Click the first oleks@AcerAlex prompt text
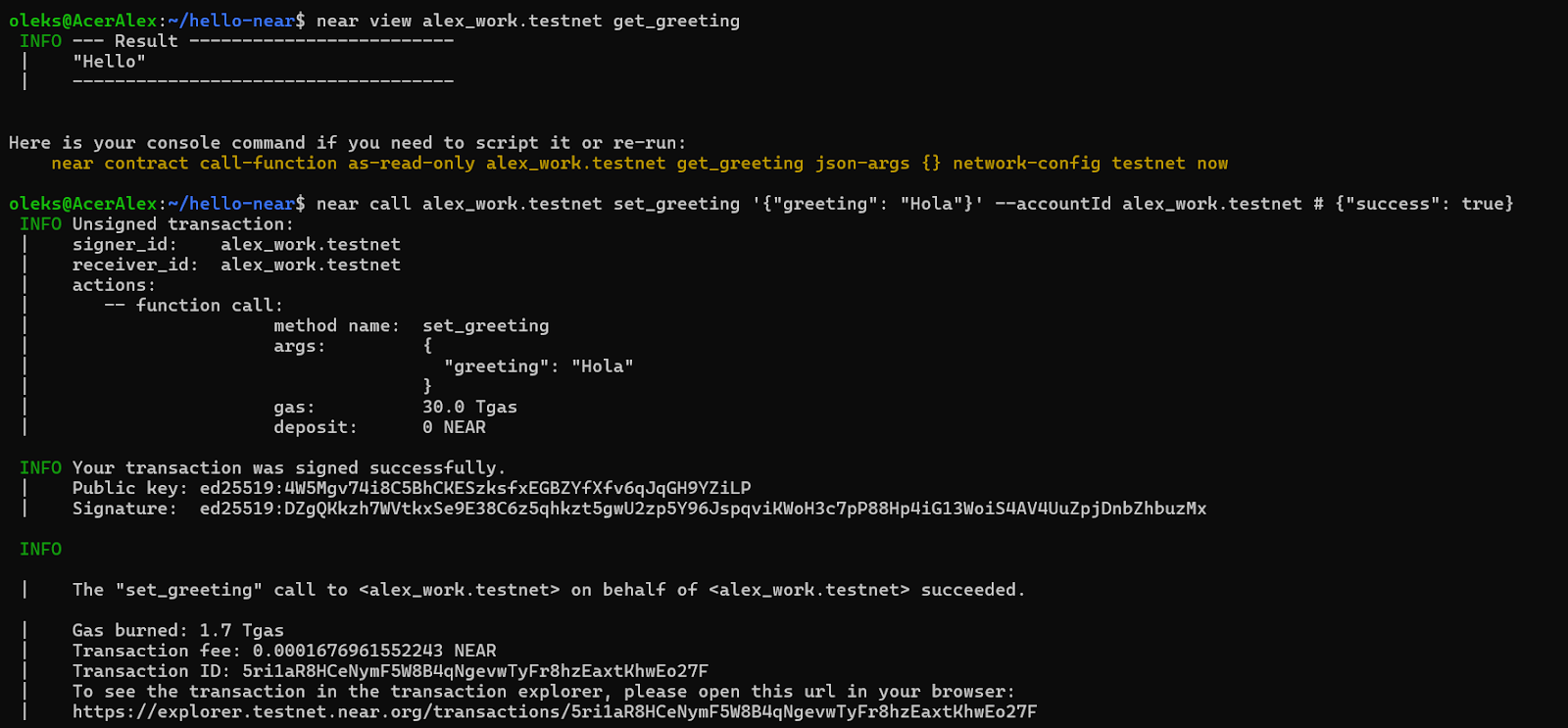The image size is (1568, 728). (83, 21)
